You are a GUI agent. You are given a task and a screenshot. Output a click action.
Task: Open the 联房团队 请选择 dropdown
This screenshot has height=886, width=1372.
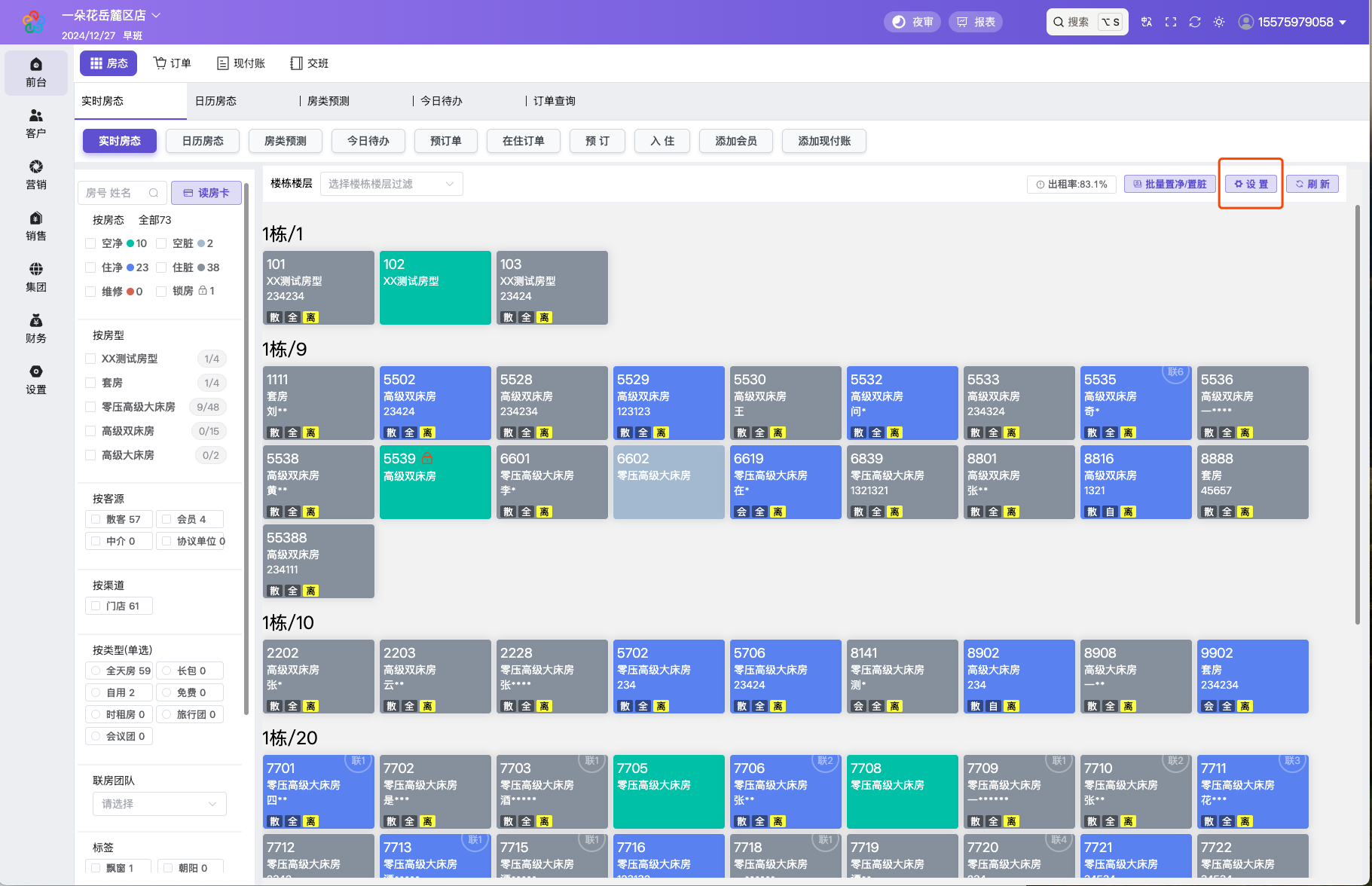160,804
